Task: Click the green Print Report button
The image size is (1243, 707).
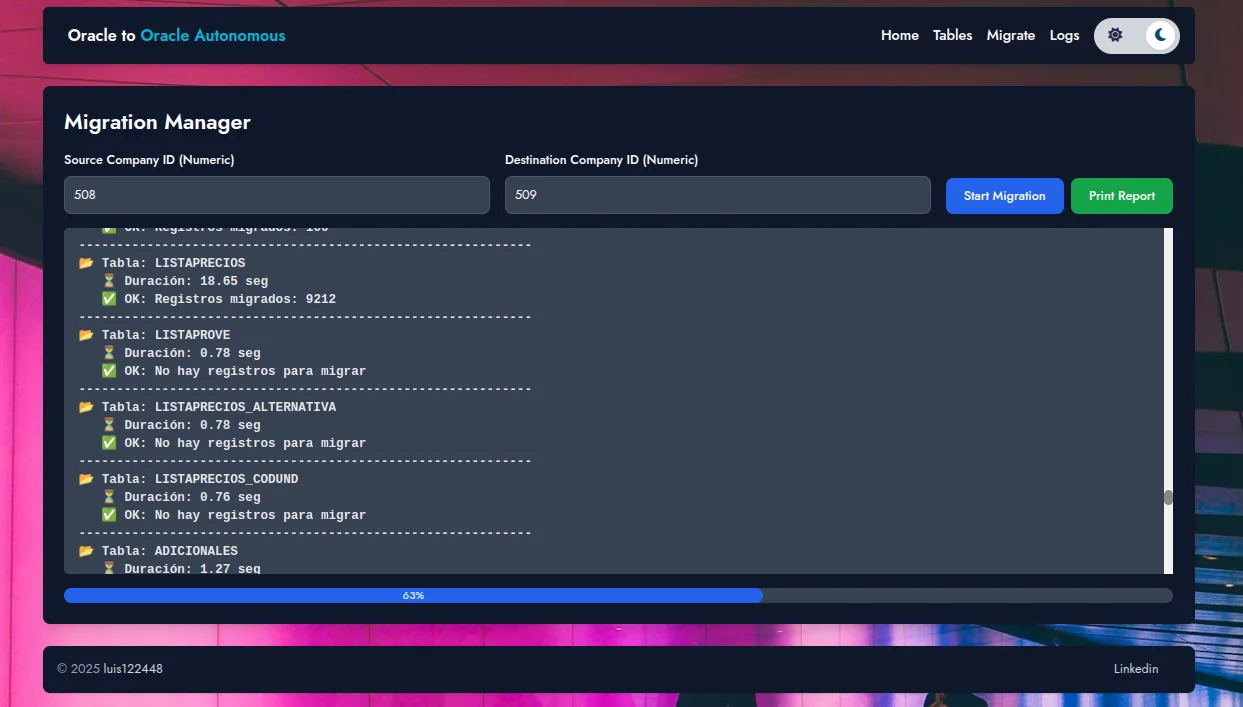Action: (1121, 196)
